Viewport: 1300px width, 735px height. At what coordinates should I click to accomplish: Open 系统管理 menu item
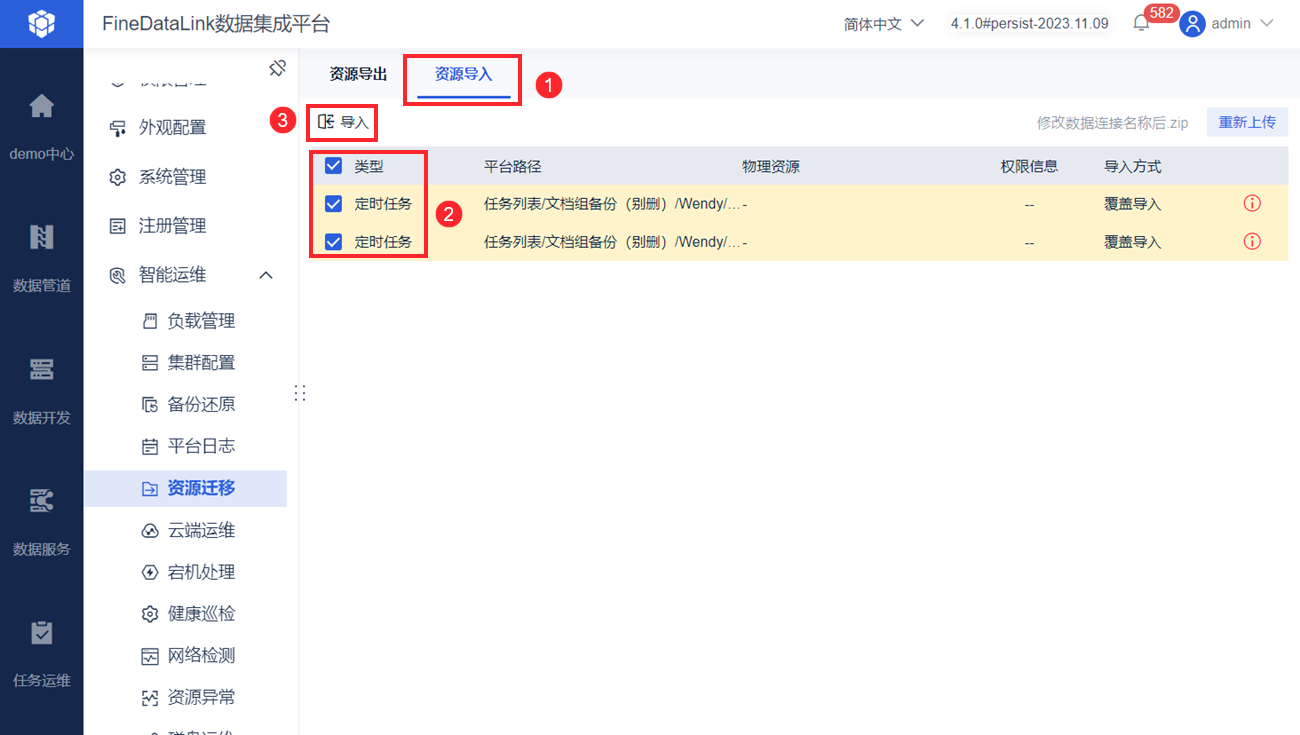172,177
